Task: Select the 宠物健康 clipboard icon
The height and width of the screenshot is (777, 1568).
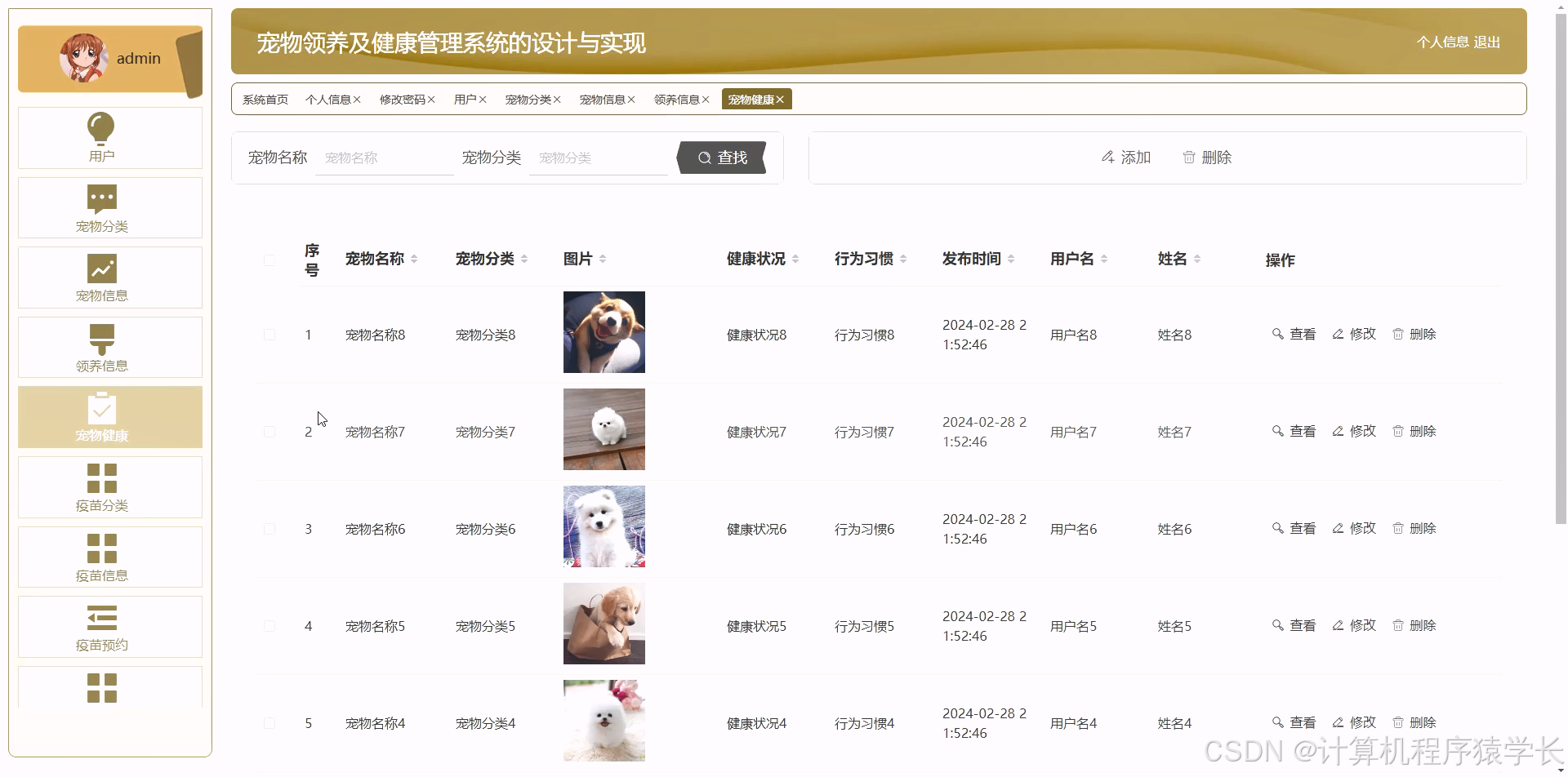Action: coord(101,408)
